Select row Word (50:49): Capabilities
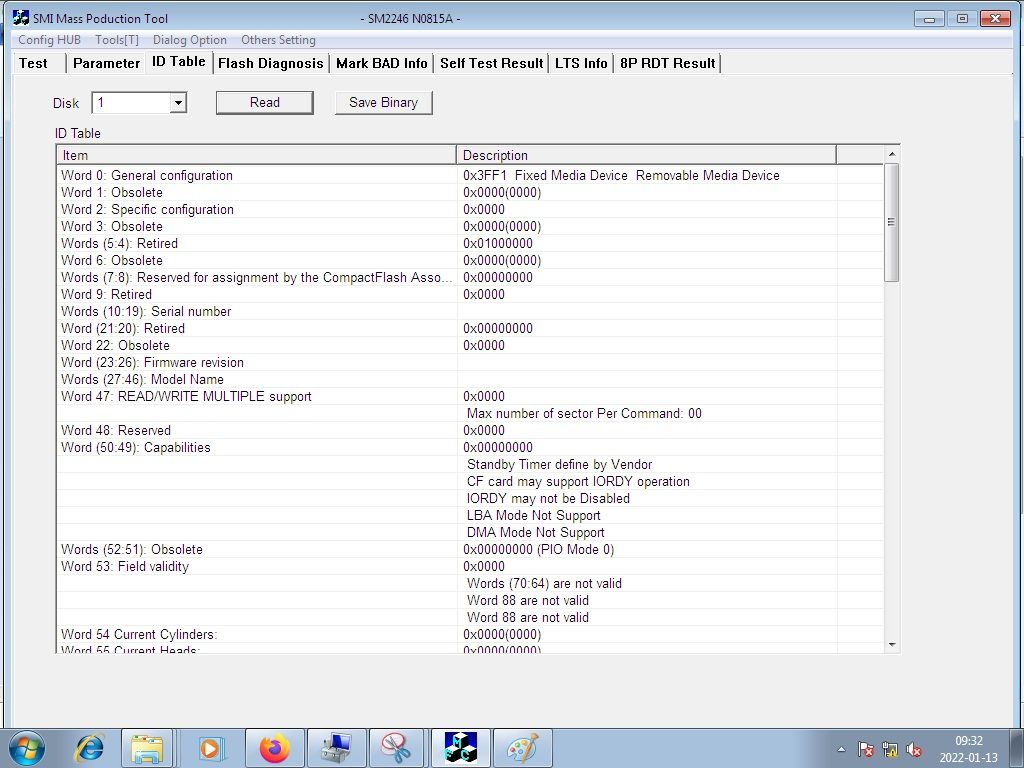 pos(470,447)
